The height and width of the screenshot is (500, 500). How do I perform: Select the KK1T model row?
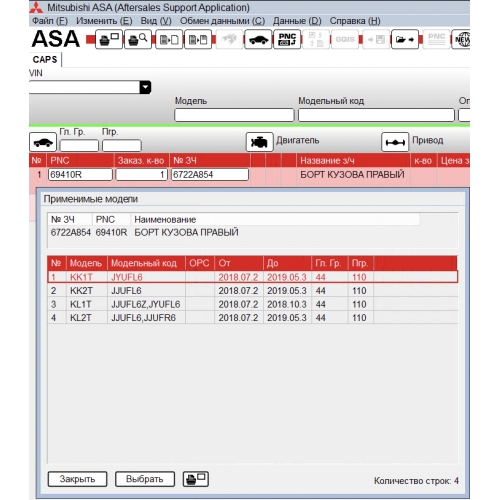pos(253,277)
